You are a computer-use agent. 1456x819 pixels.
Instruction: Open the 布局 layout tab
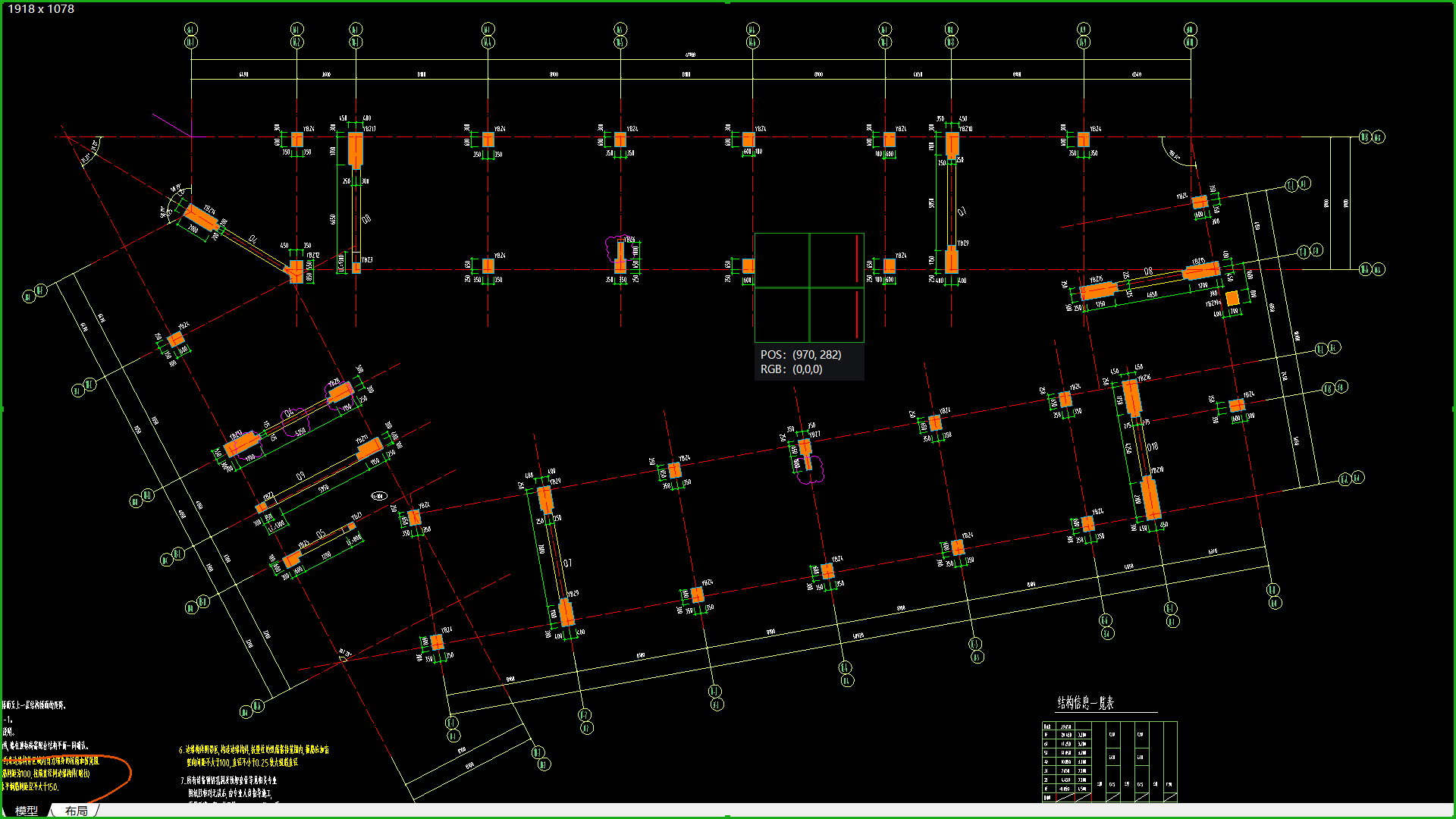coord(76,811)
